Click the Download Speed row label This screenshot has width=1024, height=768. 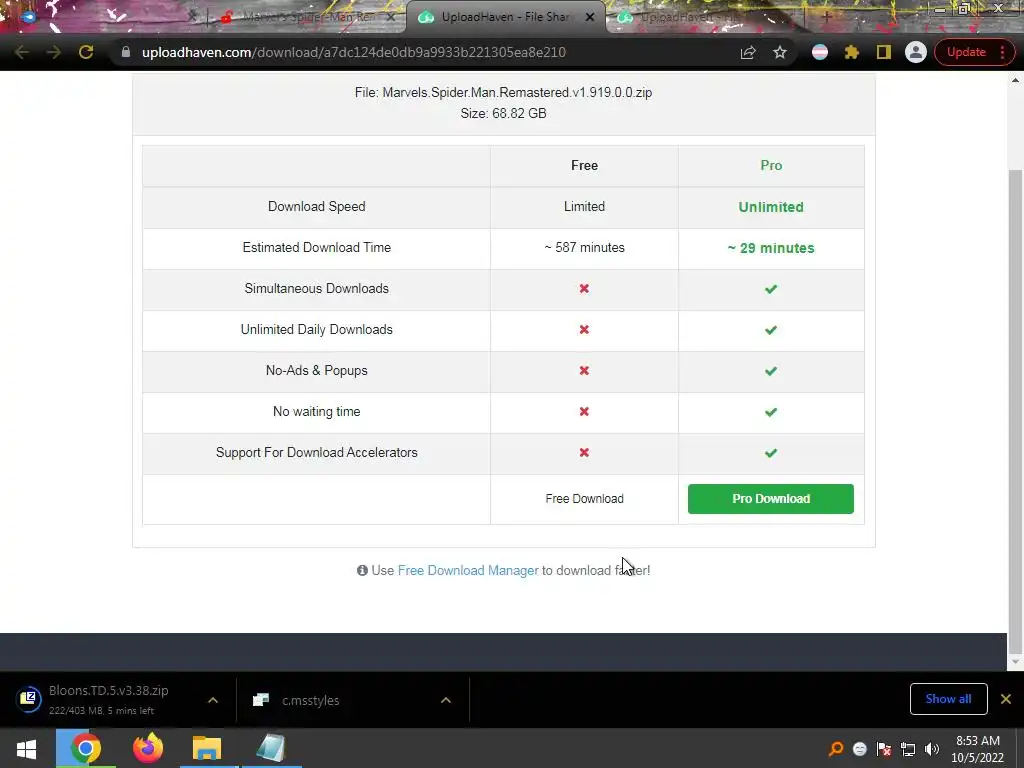pyautogui.click(x=317, y=207)
